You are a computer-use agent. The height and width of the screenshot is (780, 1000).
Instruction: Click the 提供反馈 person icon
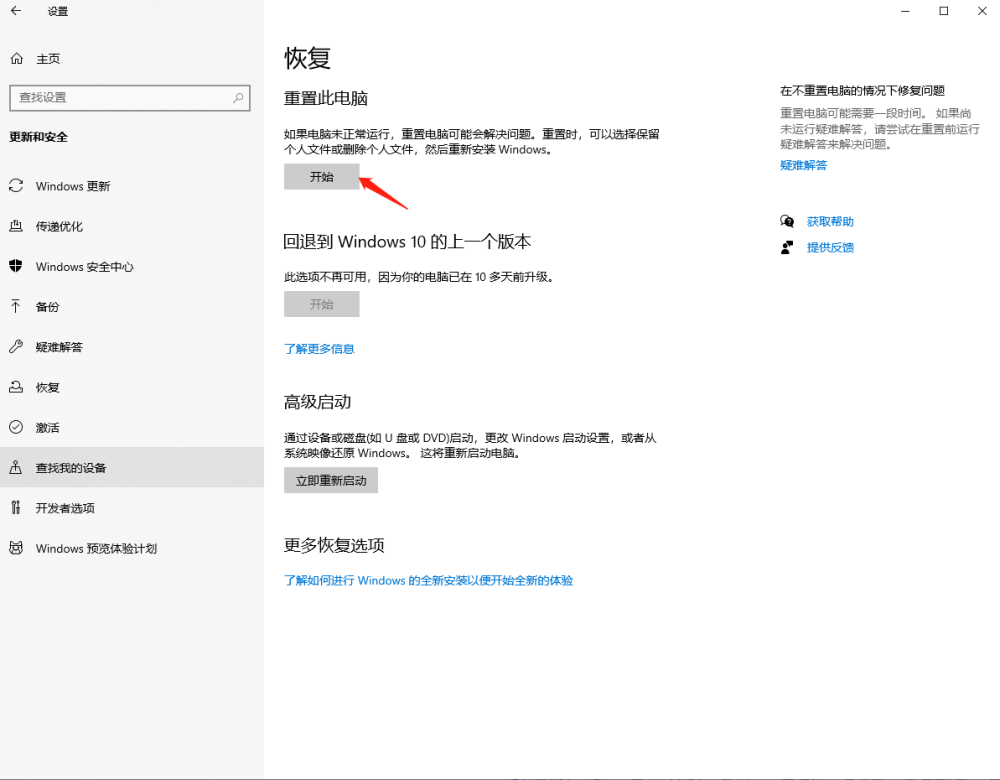pyautogui.click(x=787, y=247)
